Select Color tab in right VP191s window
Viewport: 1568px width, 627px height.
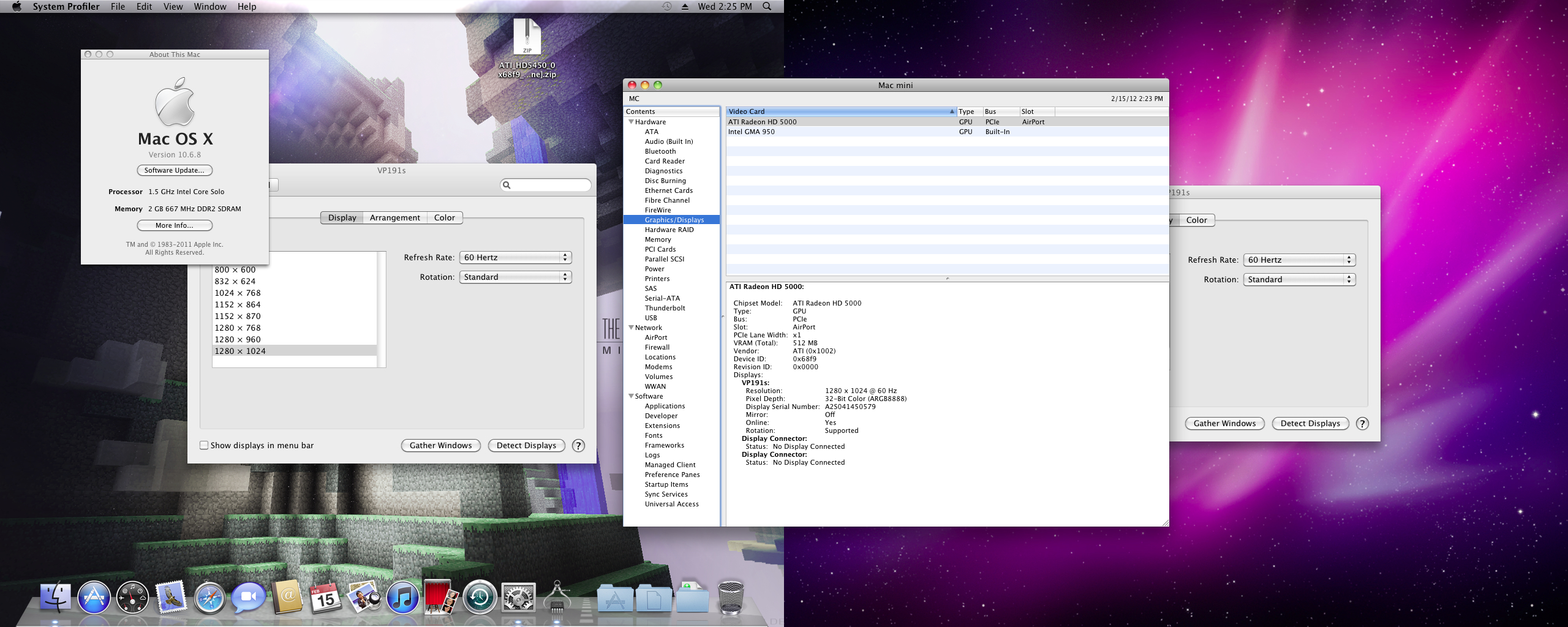1196,220
